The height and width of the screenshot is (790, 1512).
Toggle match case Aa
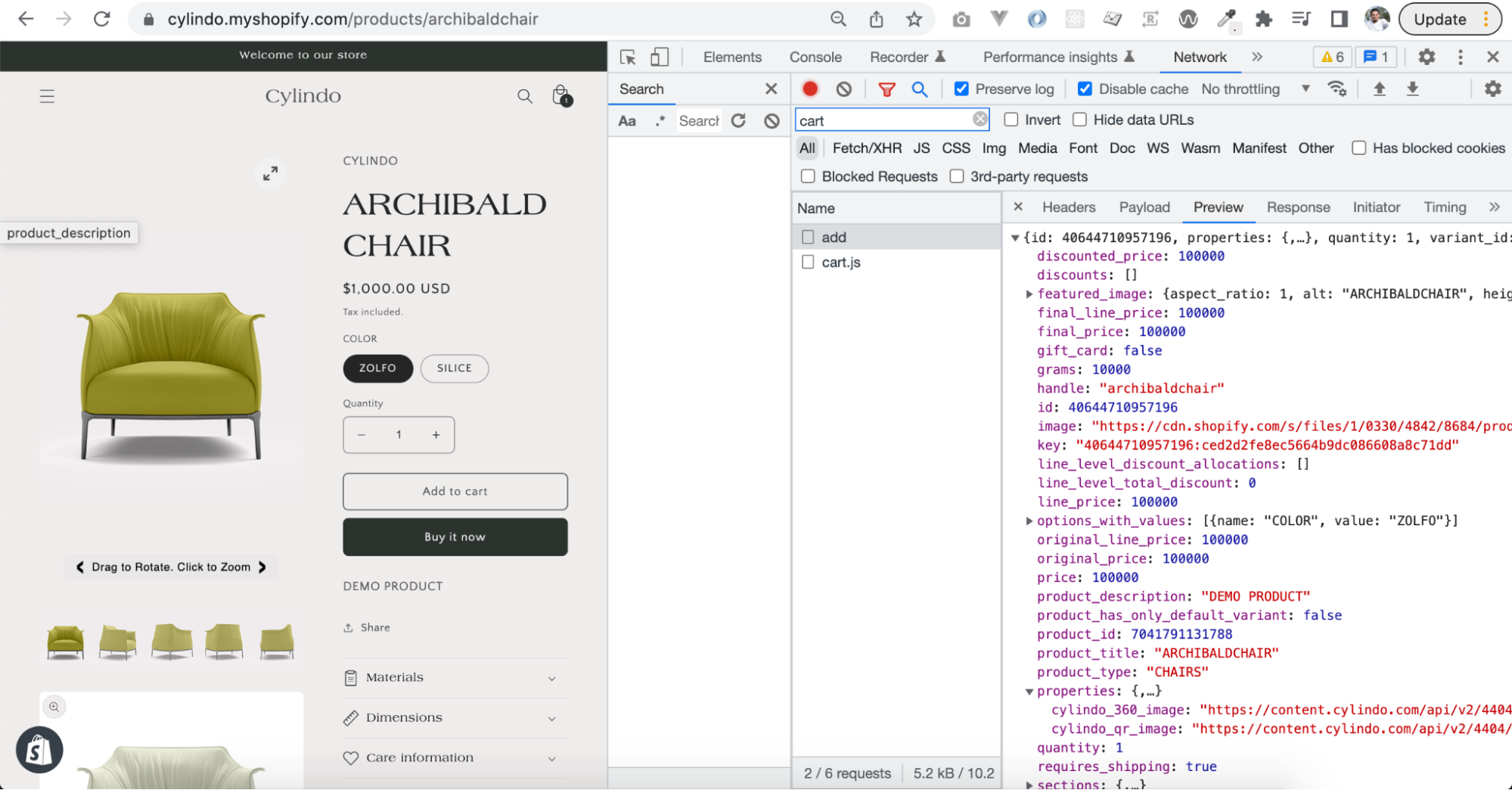click(627, 120)
